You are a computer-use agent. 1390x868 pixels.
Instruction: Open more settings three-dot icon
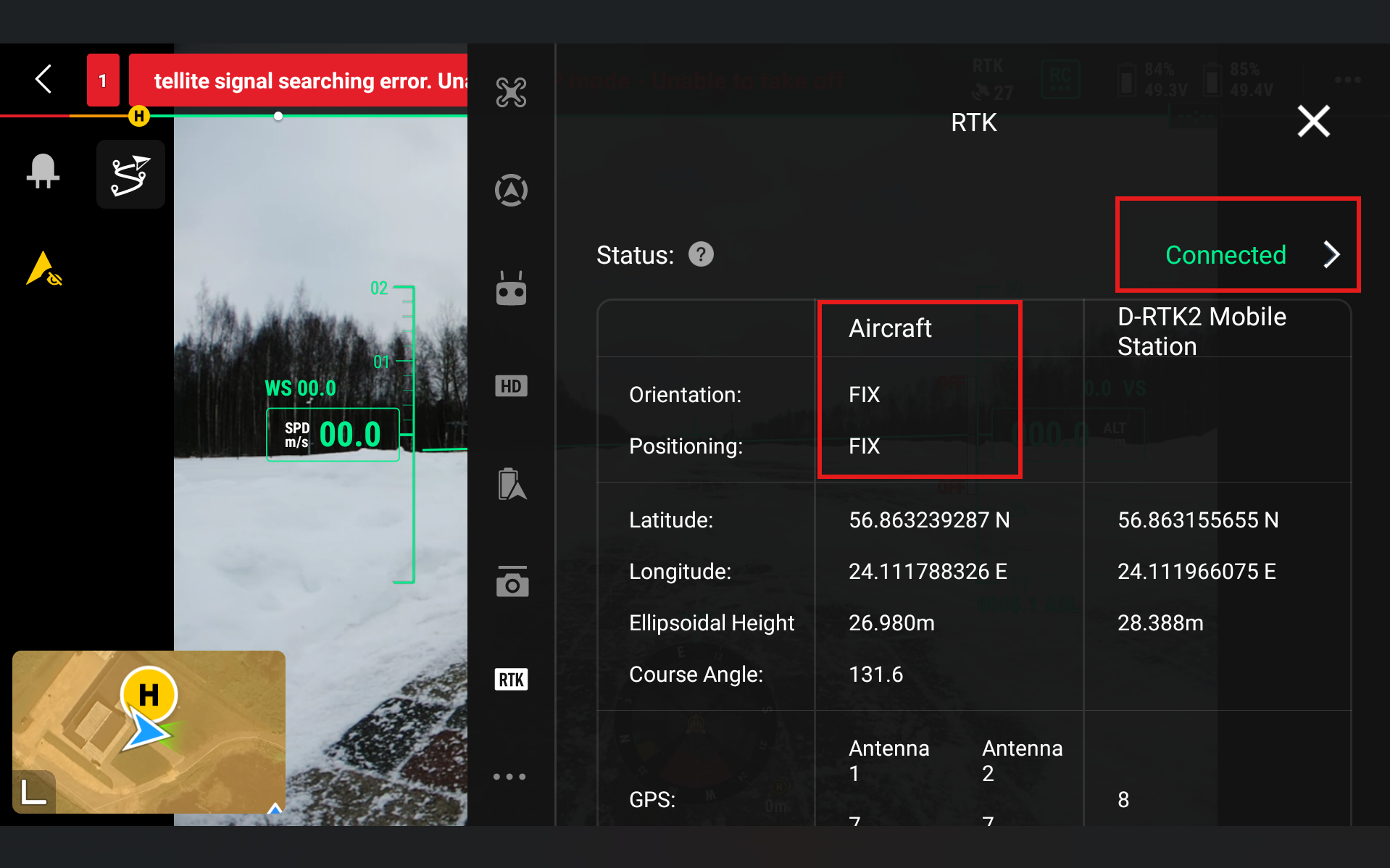pyautogui.click(x=509, y=777)
